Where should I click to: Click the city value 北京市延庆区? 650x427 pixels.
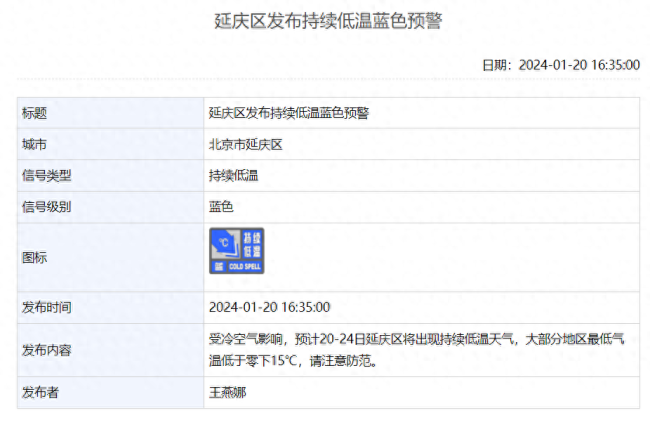(x=246, y=144)
